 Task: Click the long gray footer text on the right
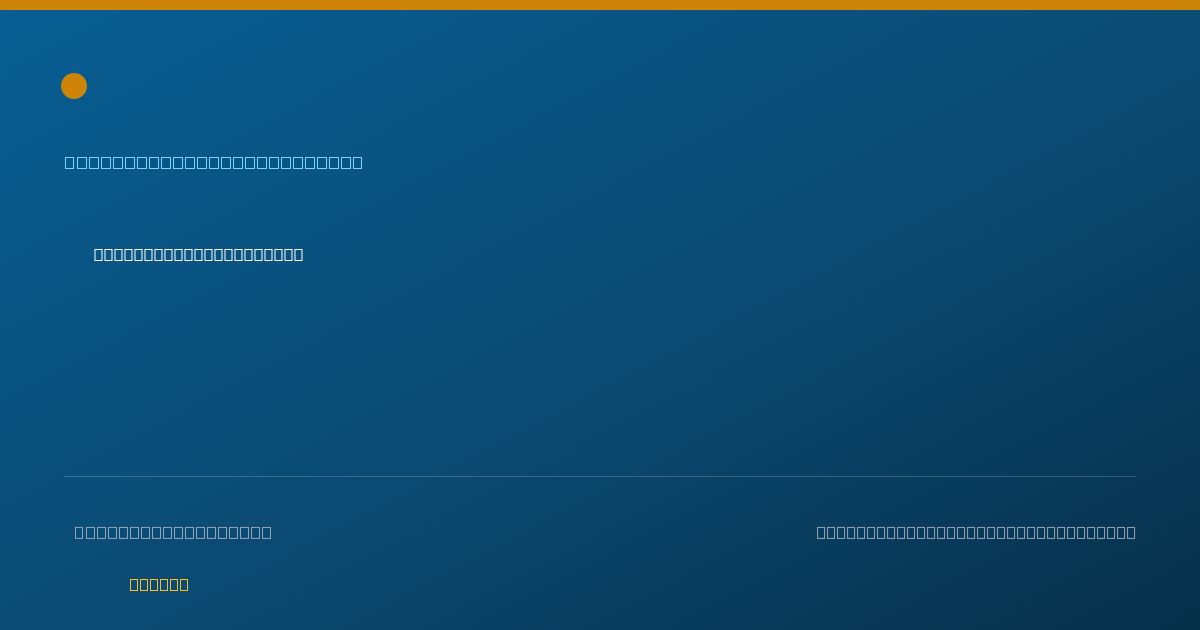976,532
